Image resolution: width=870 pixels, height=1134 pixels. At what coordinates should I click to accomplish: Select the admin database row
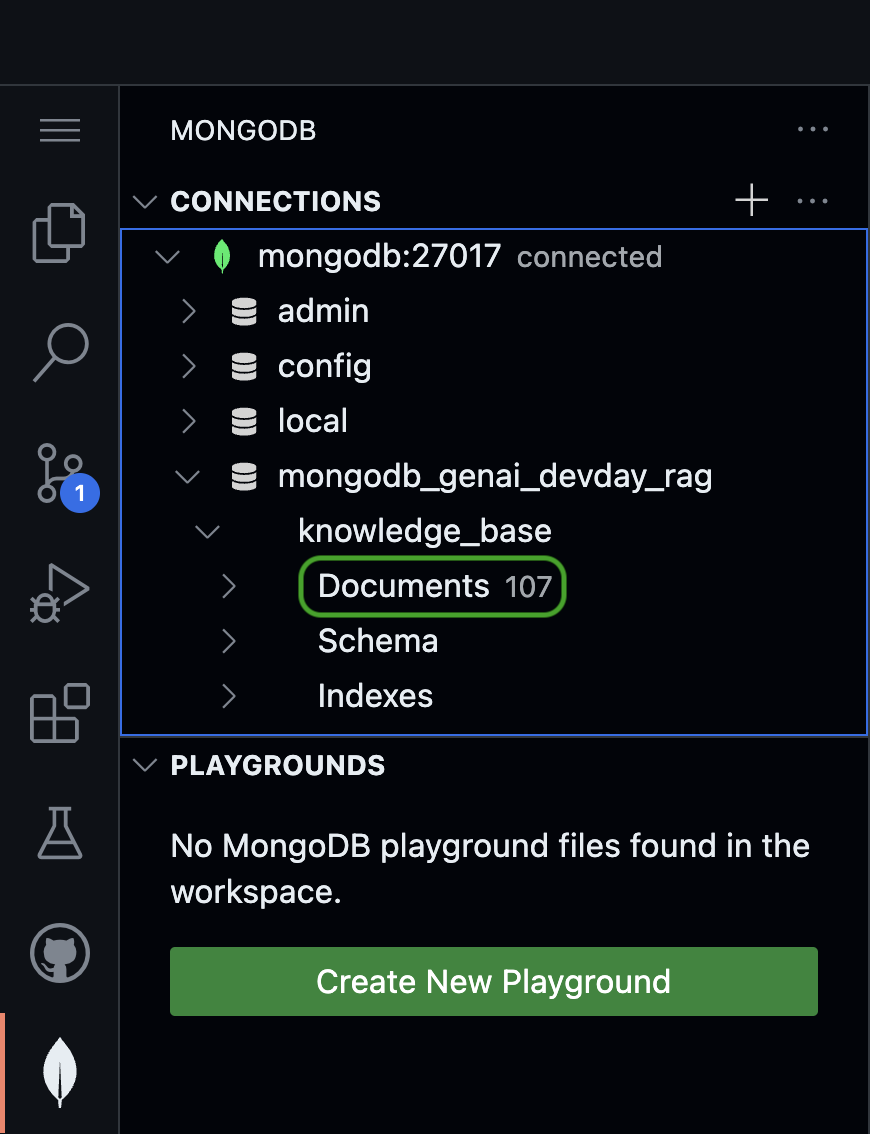point(494,312)
